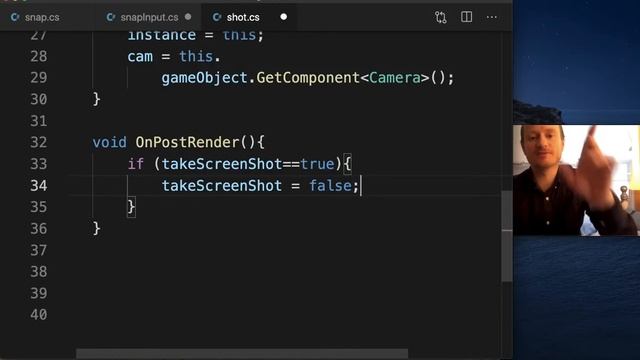The width and height of the screenshot is (640, 360).
Task: Click line number 38 in gutter
Action: pyautogui.click(x=39, y=272)
